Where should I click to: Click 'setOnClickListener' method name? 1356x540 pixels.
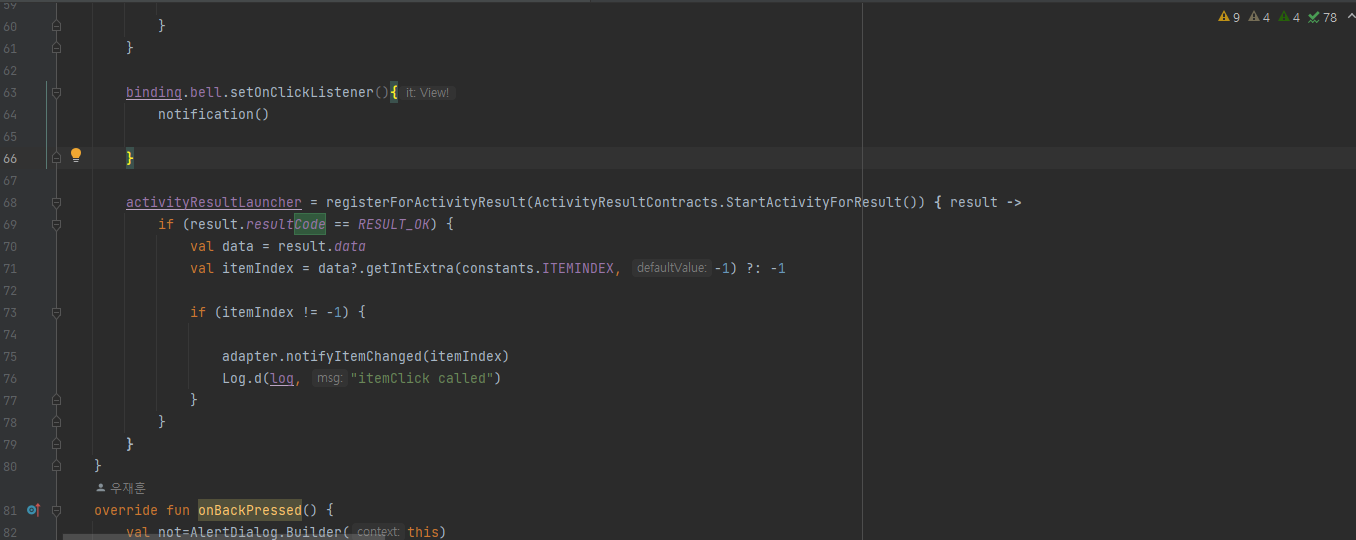(302, 92)
